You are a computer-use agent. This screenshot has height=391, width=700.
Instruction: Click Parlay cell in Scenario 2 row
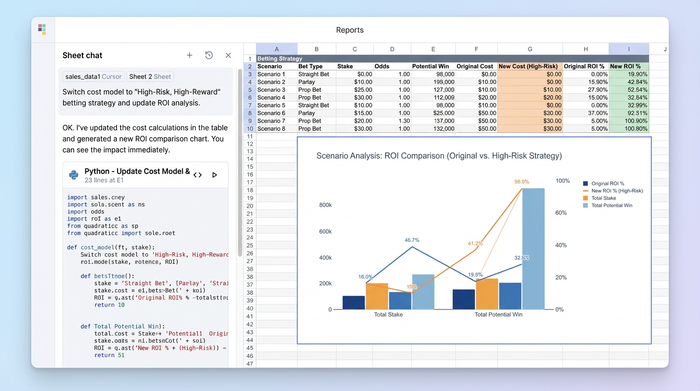(317, 82)
